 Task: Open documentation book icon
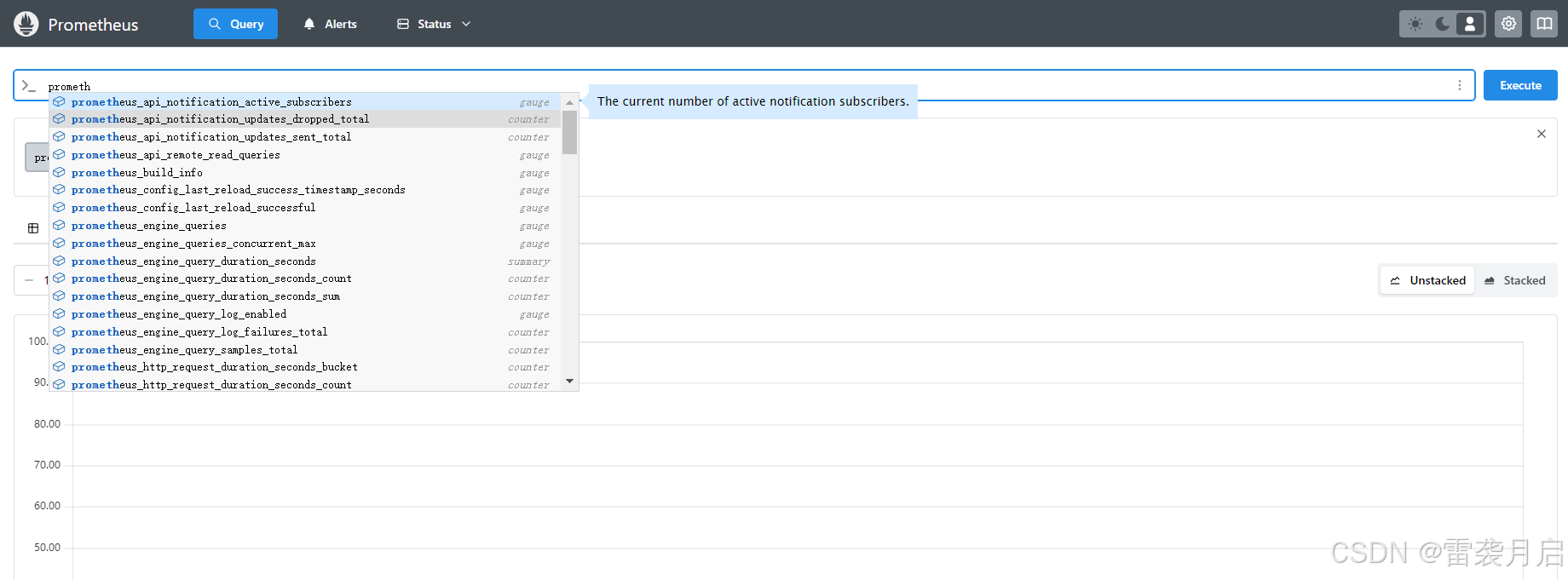1544,24
